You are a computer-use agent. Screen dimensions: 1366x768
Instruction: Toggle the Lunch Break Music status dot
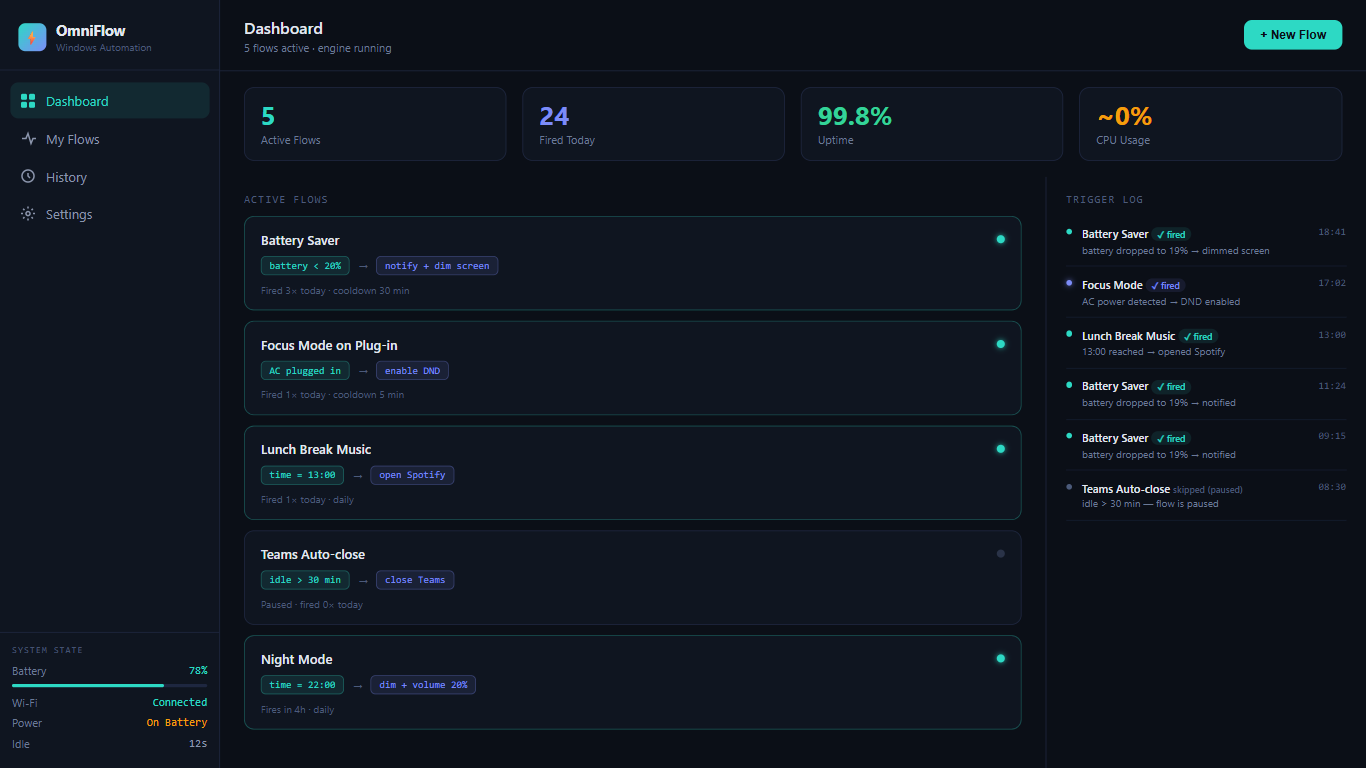pos(1000,449)
